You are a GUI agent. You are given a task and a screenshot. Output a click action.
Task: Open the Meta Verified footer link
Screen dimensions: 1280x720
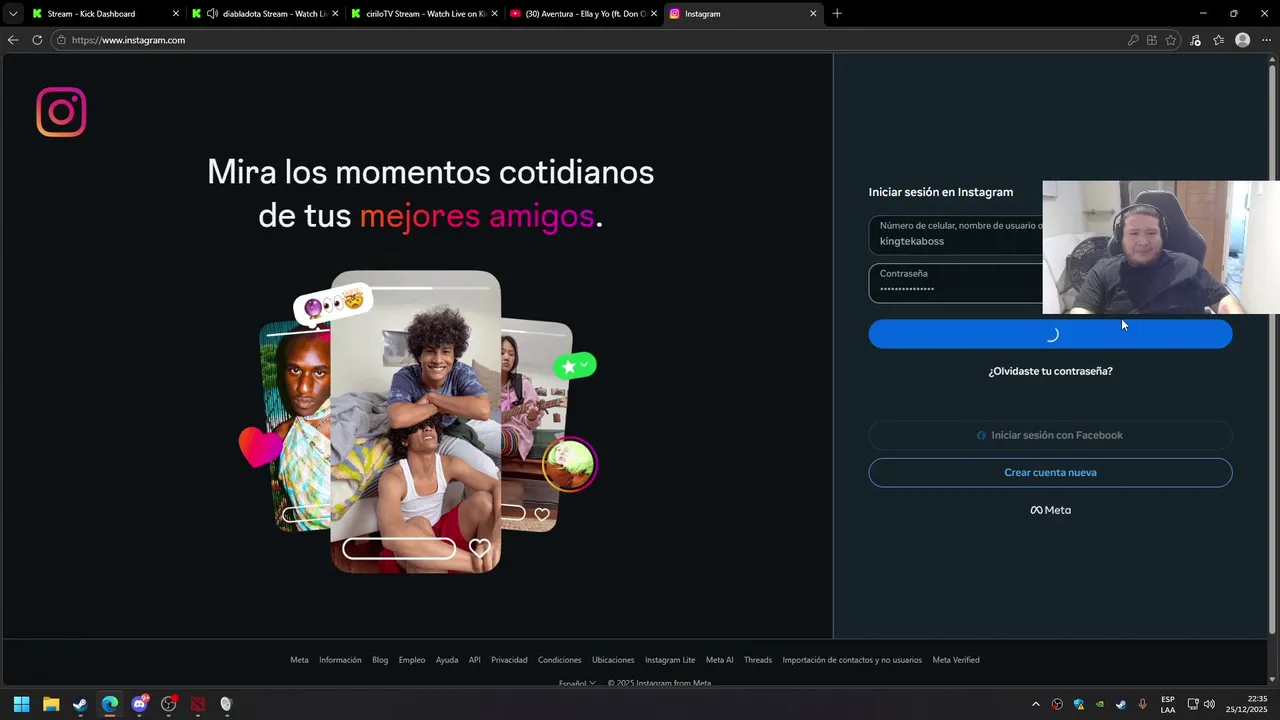coord(956,660)
